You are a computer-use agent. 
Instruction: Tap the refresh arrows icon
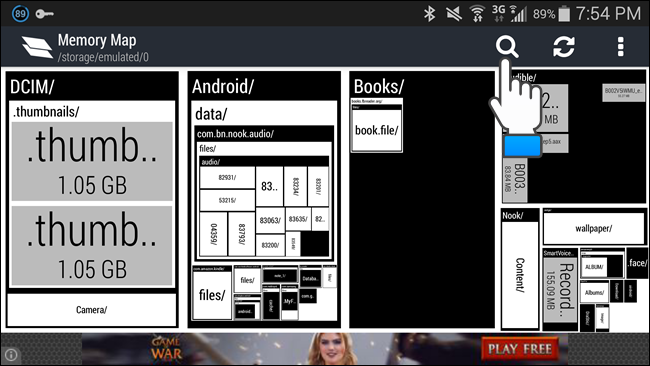pos(564,46)
